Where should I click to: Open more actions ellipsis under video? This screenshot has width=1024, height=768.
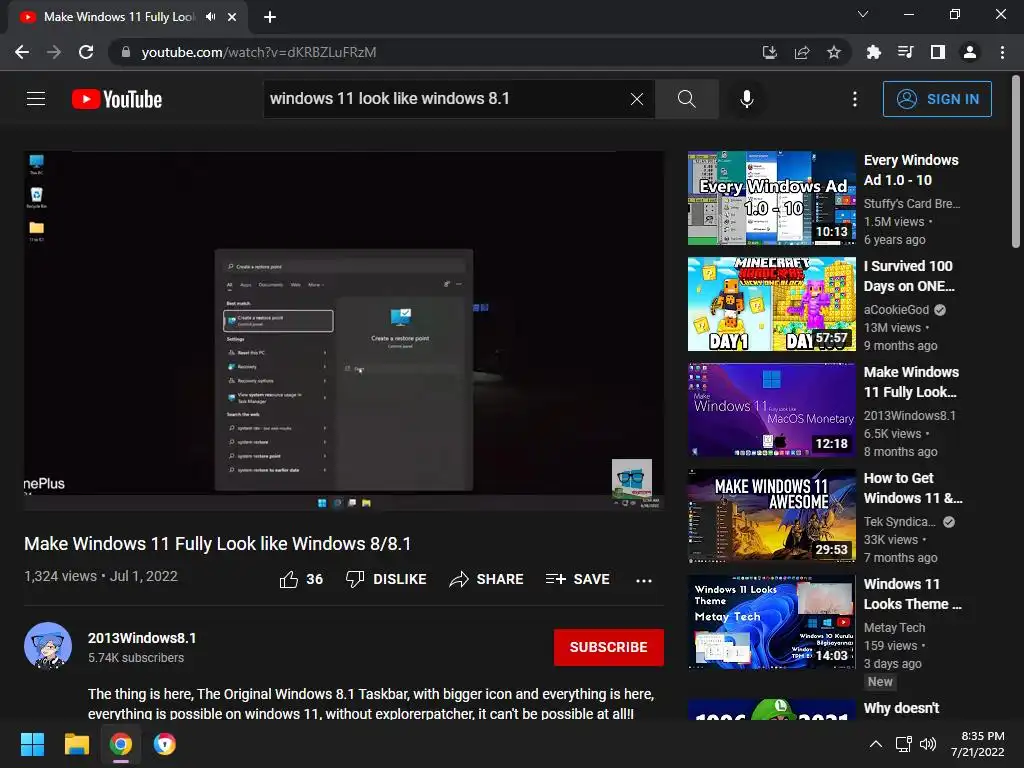click(644, 580)
